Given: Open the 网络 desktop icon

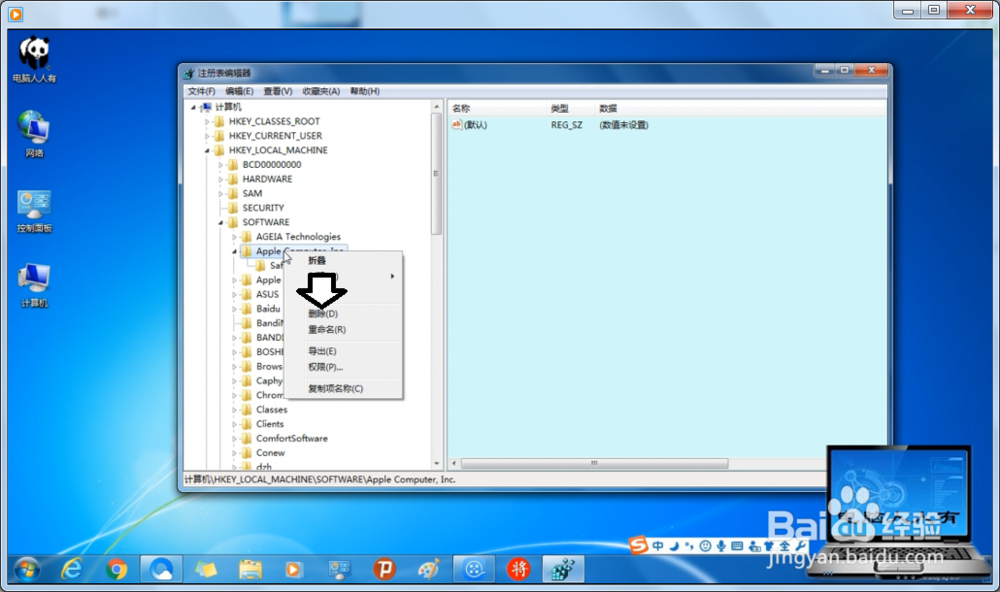Looking at the screenshot, I should click(x=34, y=134).
